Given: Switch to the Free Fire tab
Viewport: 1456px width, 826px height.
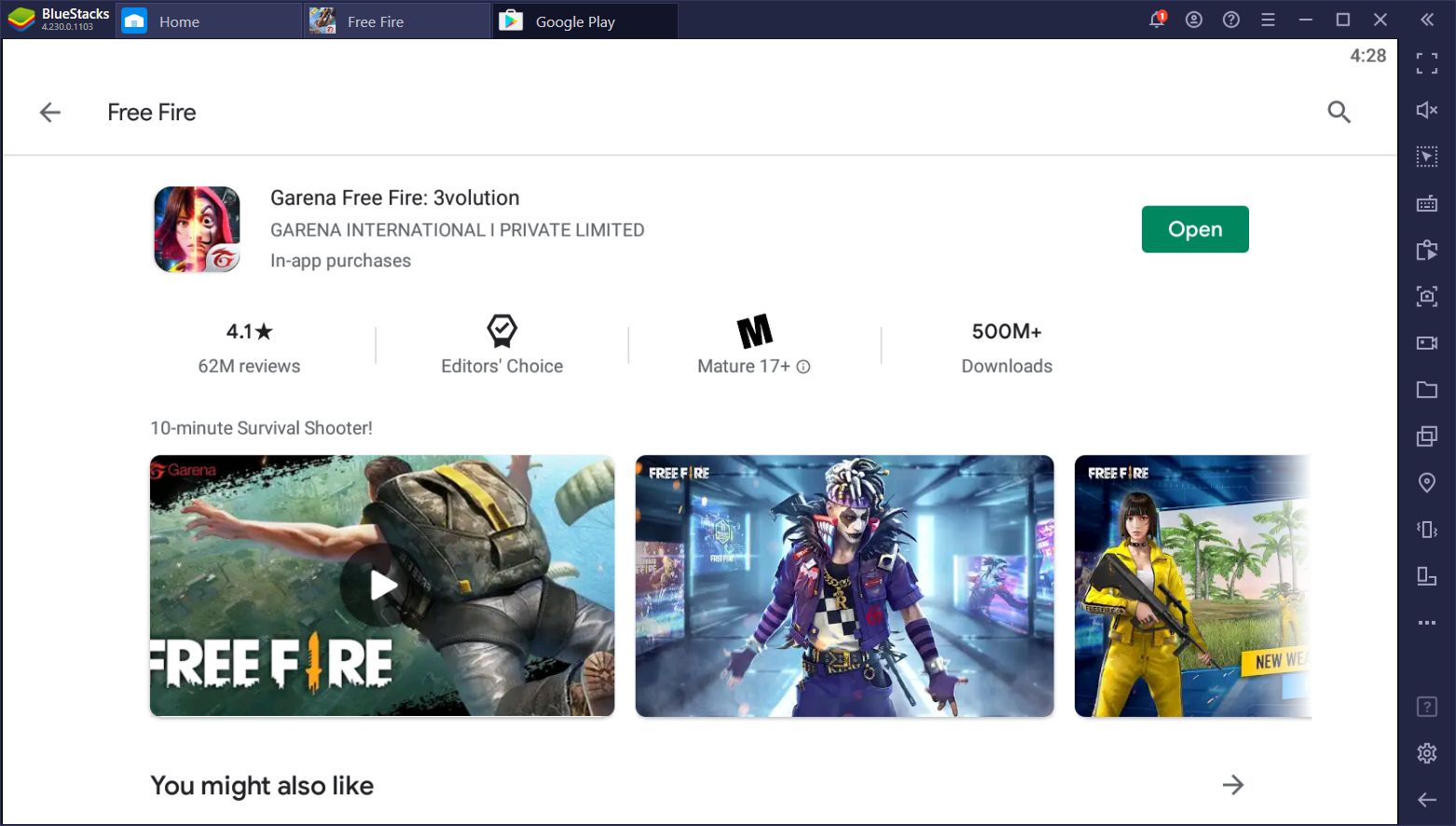Looking at the screenshot, I should (397, 21).
